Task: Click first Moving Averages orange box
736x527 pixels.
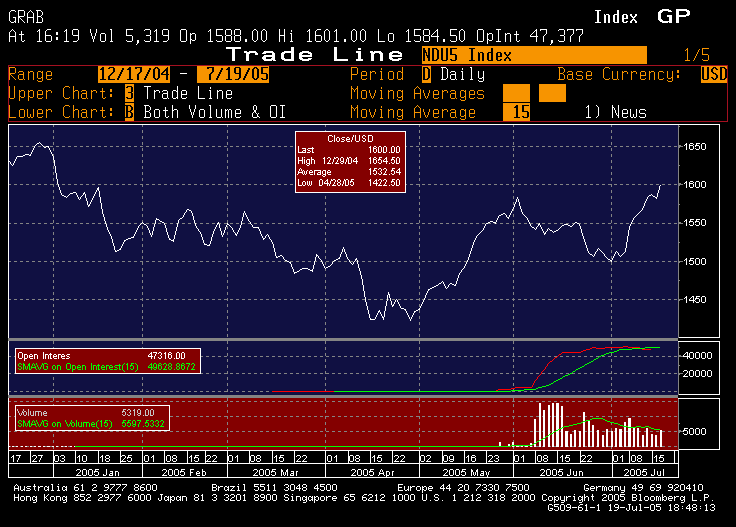Action: (x=516, y=93)
